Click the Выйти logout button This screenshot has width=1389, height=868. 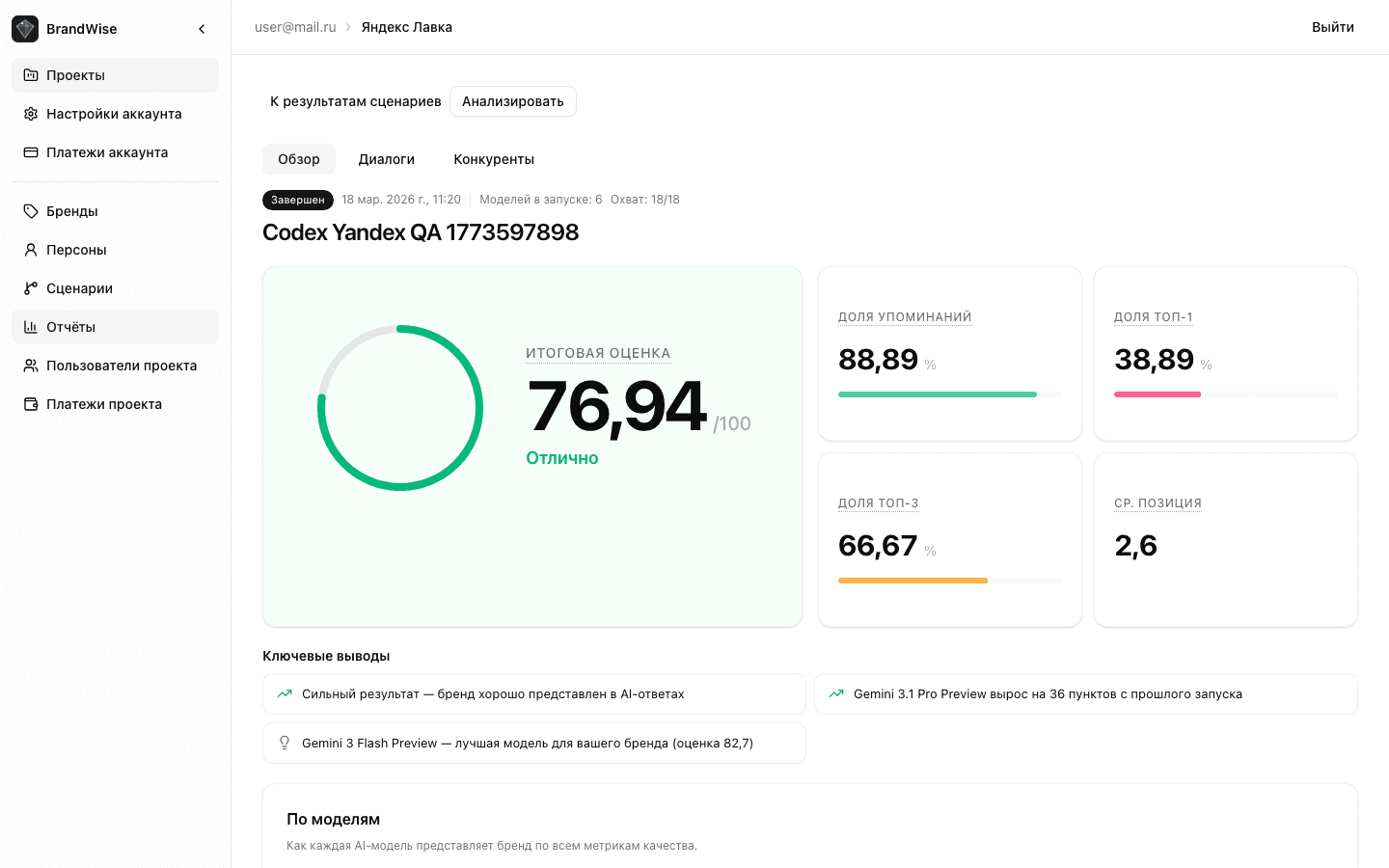pyautogui.click(x=1332, y=27)
